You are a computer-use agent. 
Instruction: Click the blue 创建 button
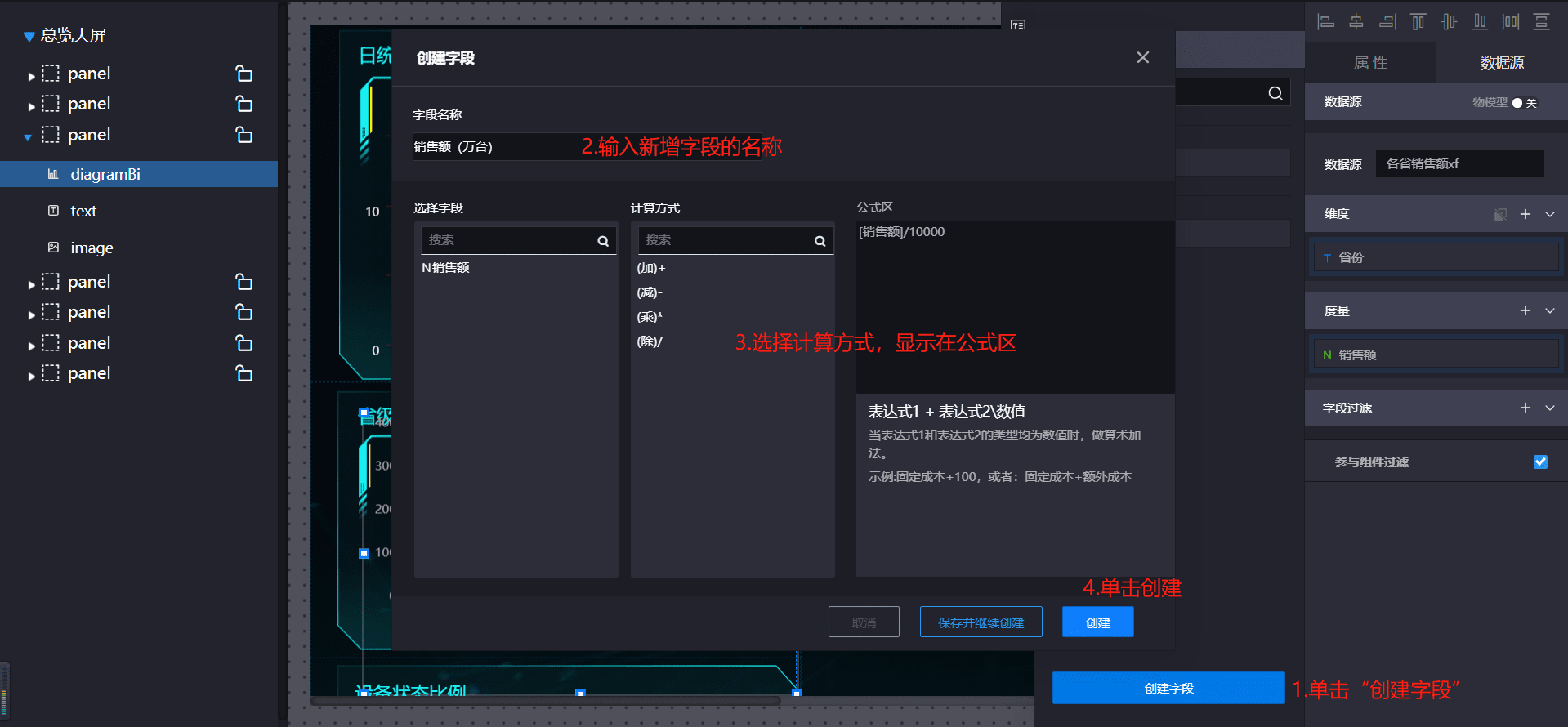tap(1097, 622)
